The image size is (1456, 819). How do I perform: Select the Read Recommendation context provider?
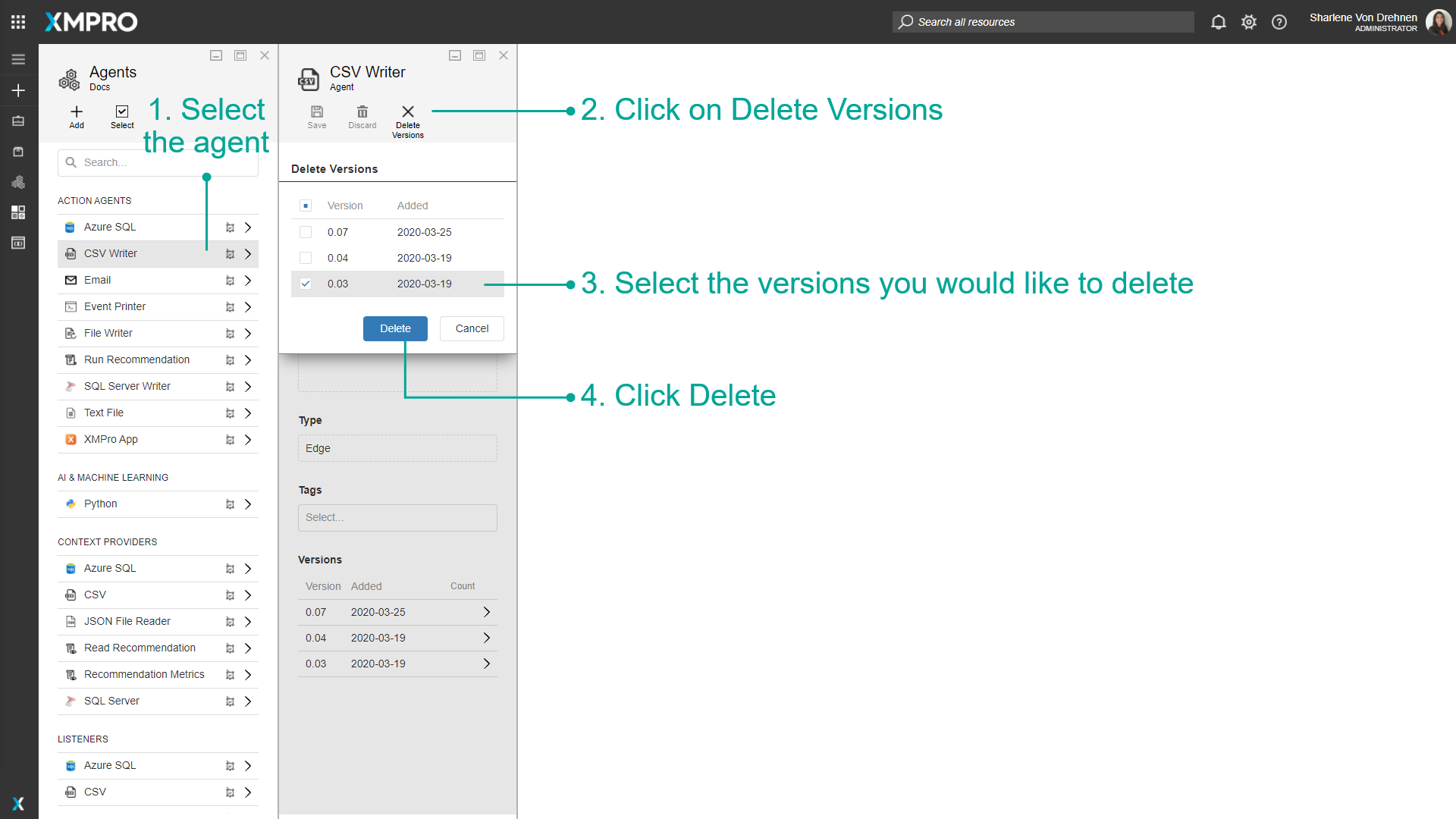click(158, 648)
